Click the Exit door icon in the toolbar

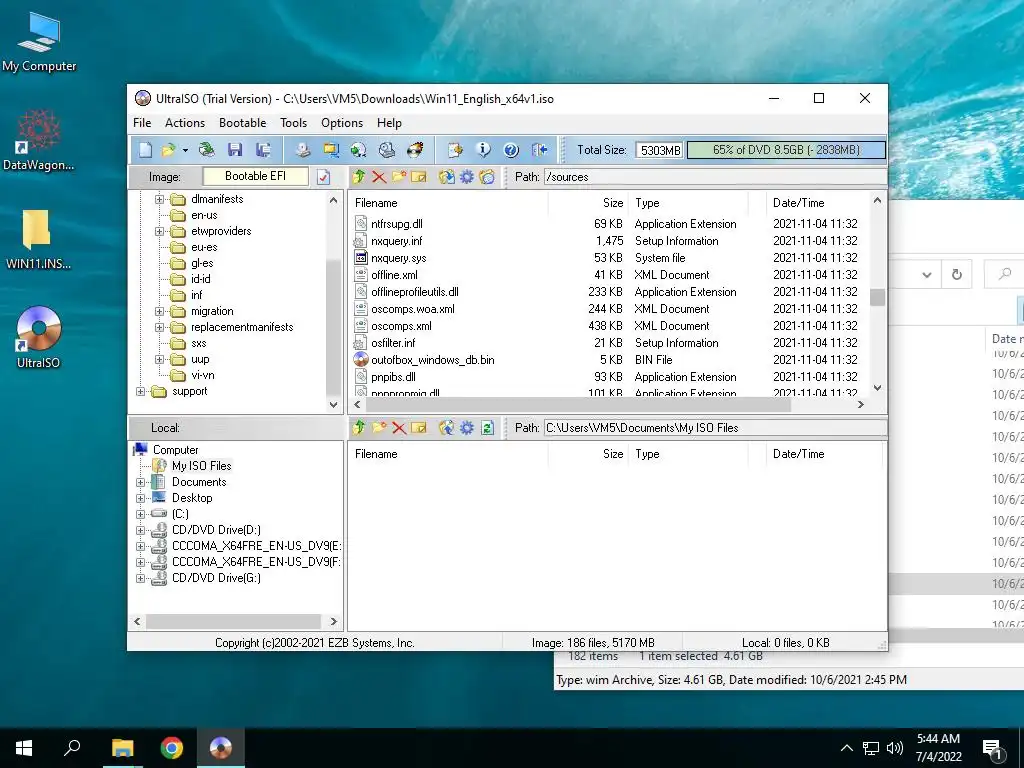coord(539,150)
